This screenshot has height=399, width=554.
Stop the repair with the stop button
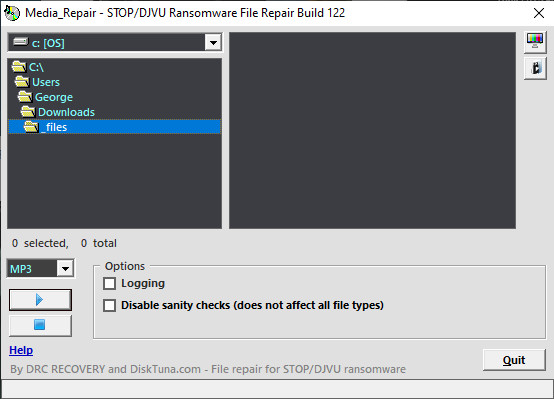coord(40,325)
